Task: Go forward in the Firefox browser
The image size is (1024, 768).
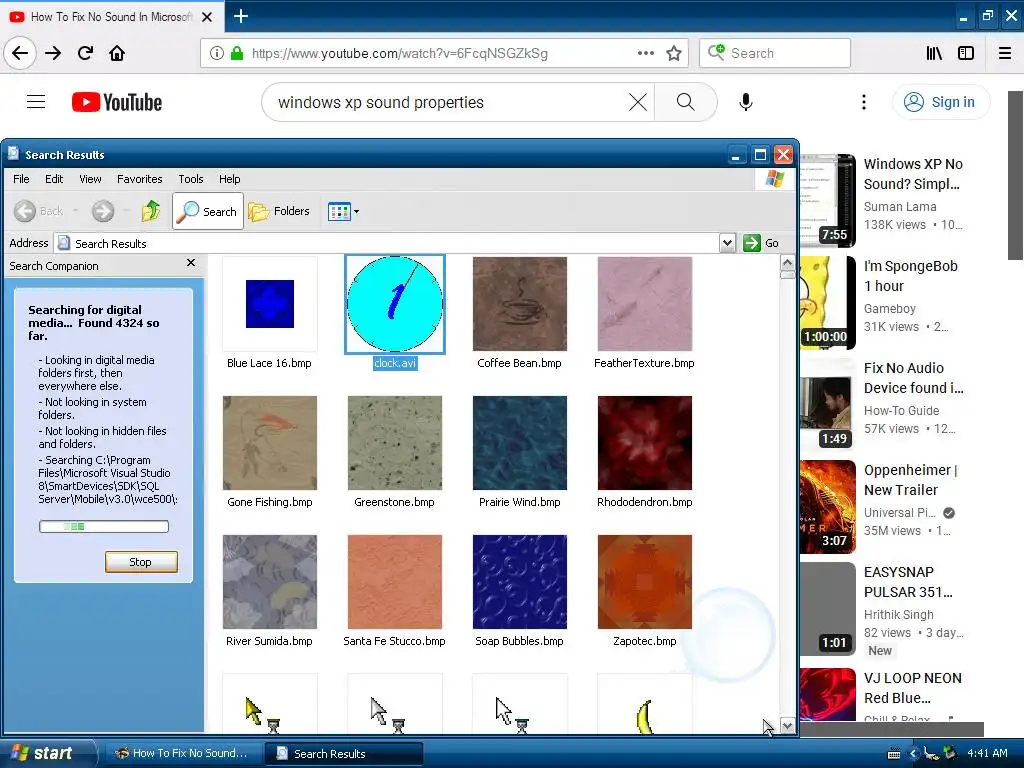Action: (53, 53)
